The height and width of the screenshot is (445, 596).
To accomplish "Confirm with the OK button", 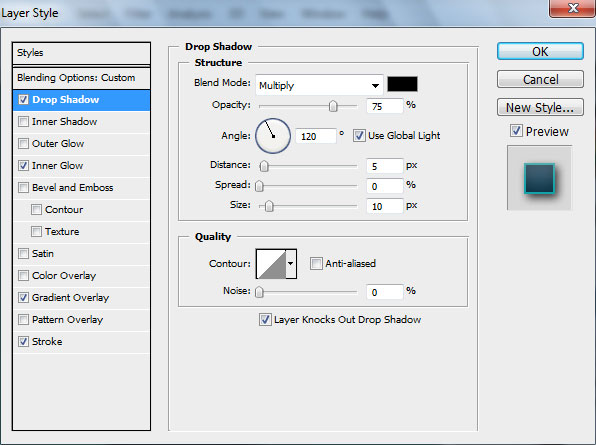I will click(540, 51).
